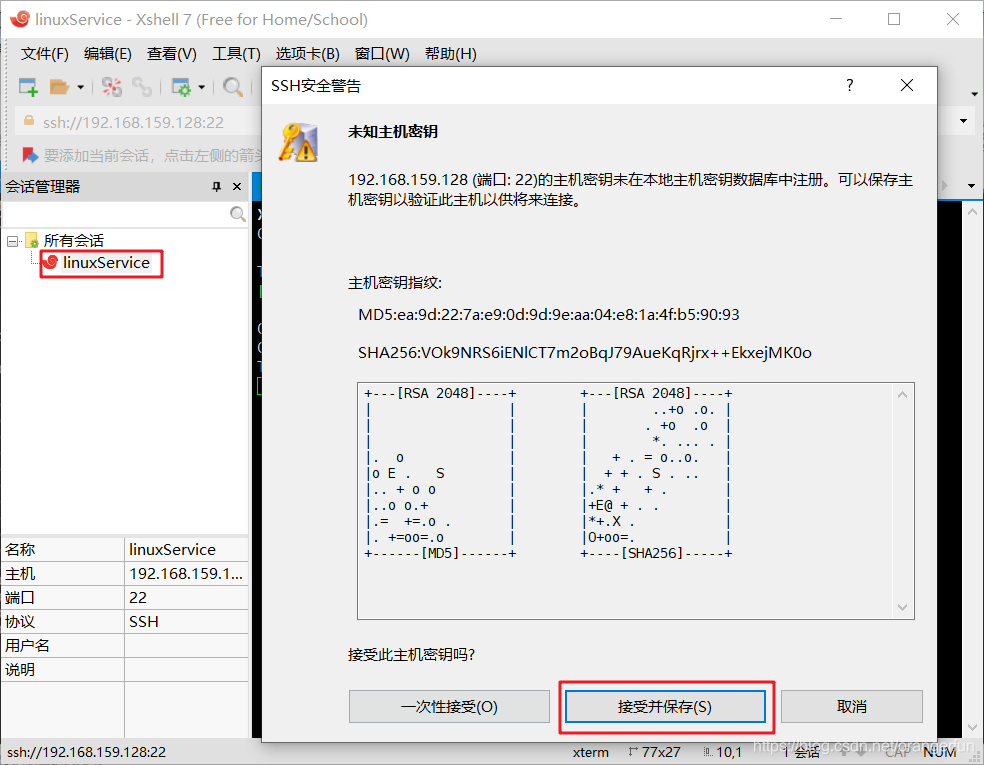Click the Open Session folder icon
The image size is (984, 765).
click(x=59, y=87)
